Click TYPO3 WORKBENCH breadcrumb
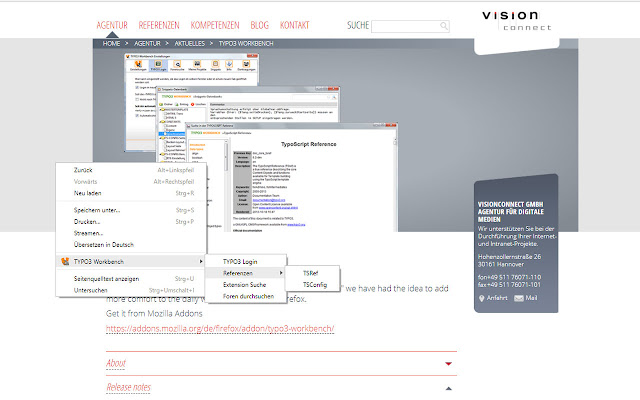 (246, 43)
